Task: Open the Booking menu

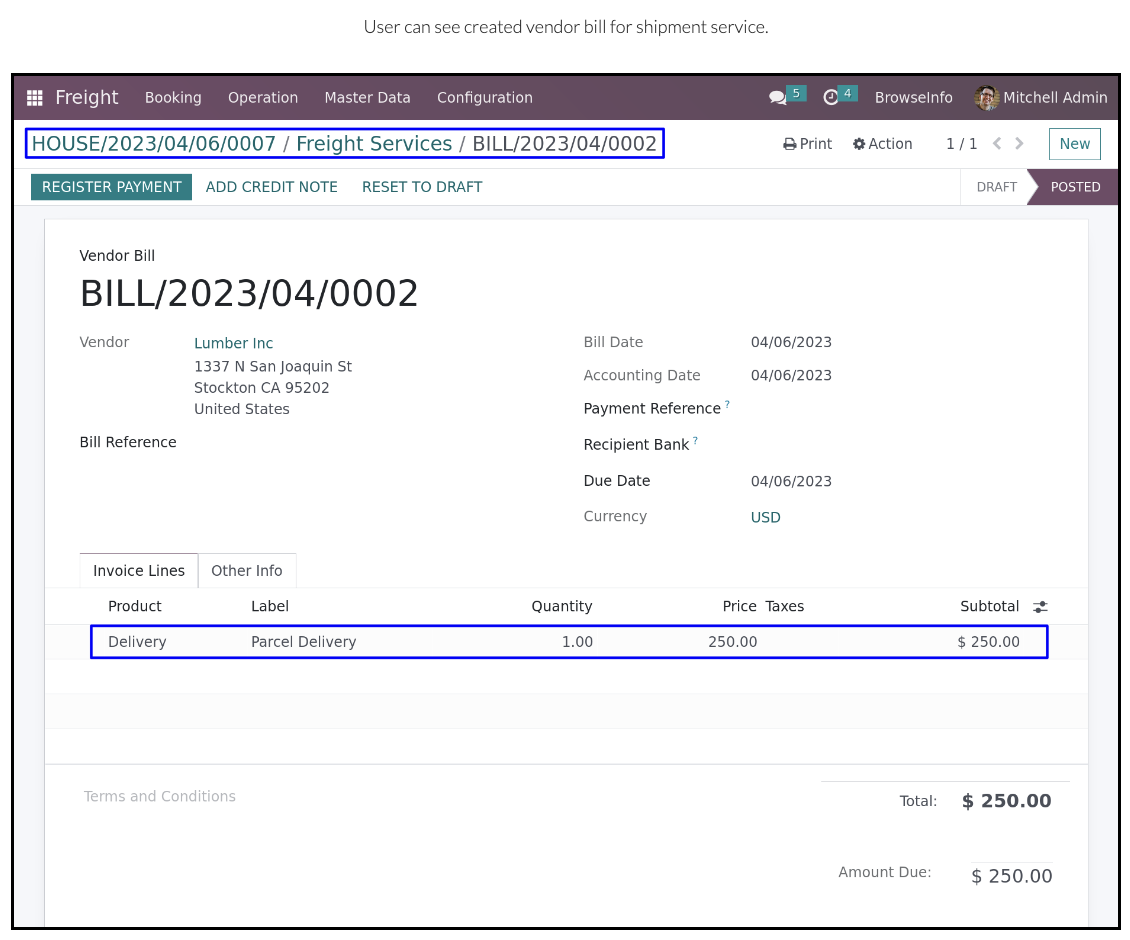Action: 173,97
